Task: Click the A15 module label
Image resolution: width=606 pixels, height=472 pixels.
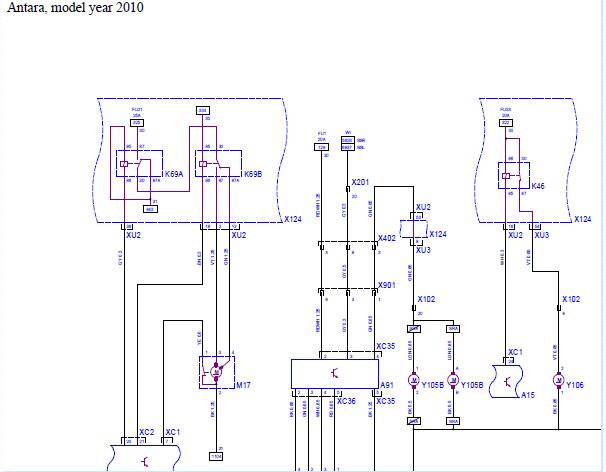Action: point(528,395)
